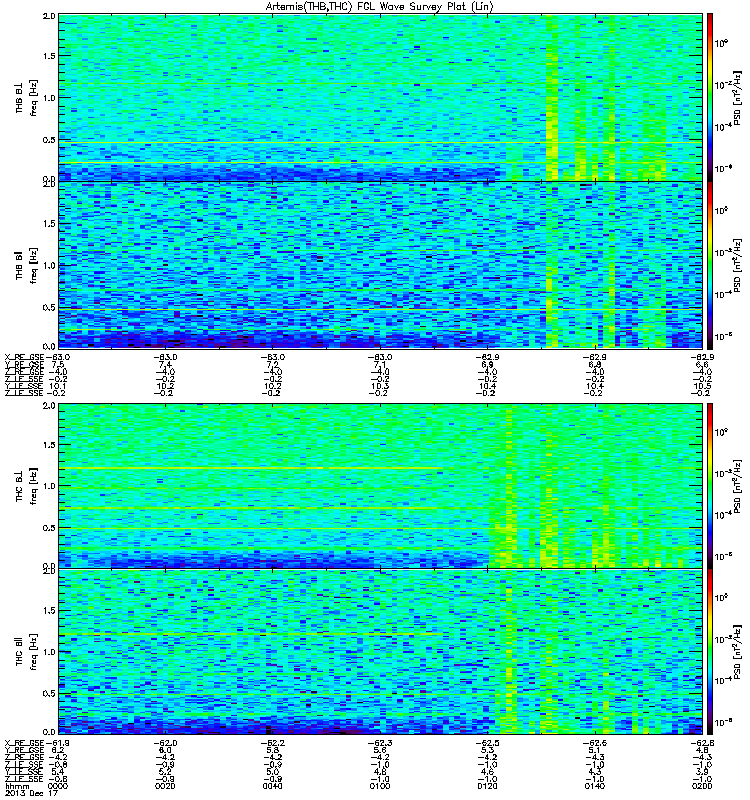Image resolution: width=750 pixels, height=800 pixels.
Task: Click the 1.0 tick on THB B-perpendicular axis
Action: coord(49,98)
